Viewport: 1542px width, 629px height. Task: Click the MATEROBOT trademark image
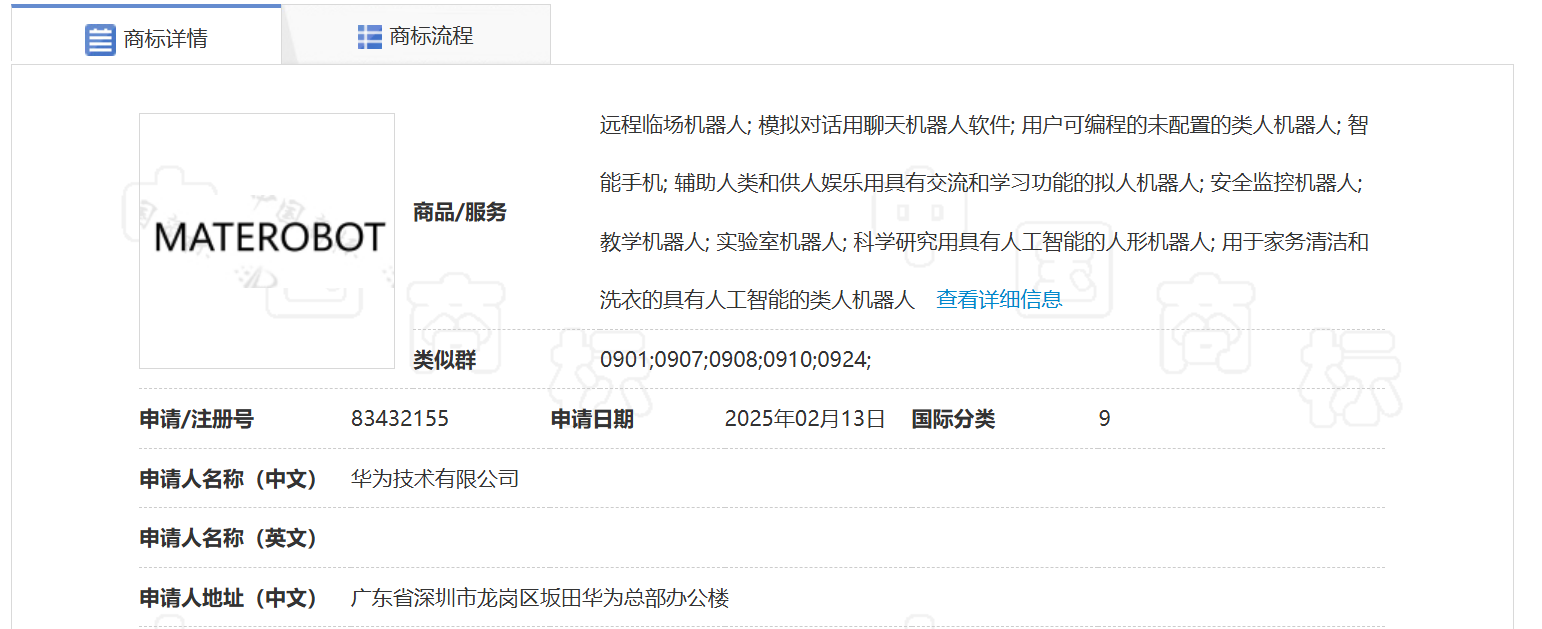pyautogui.click(x=267, y=241)
